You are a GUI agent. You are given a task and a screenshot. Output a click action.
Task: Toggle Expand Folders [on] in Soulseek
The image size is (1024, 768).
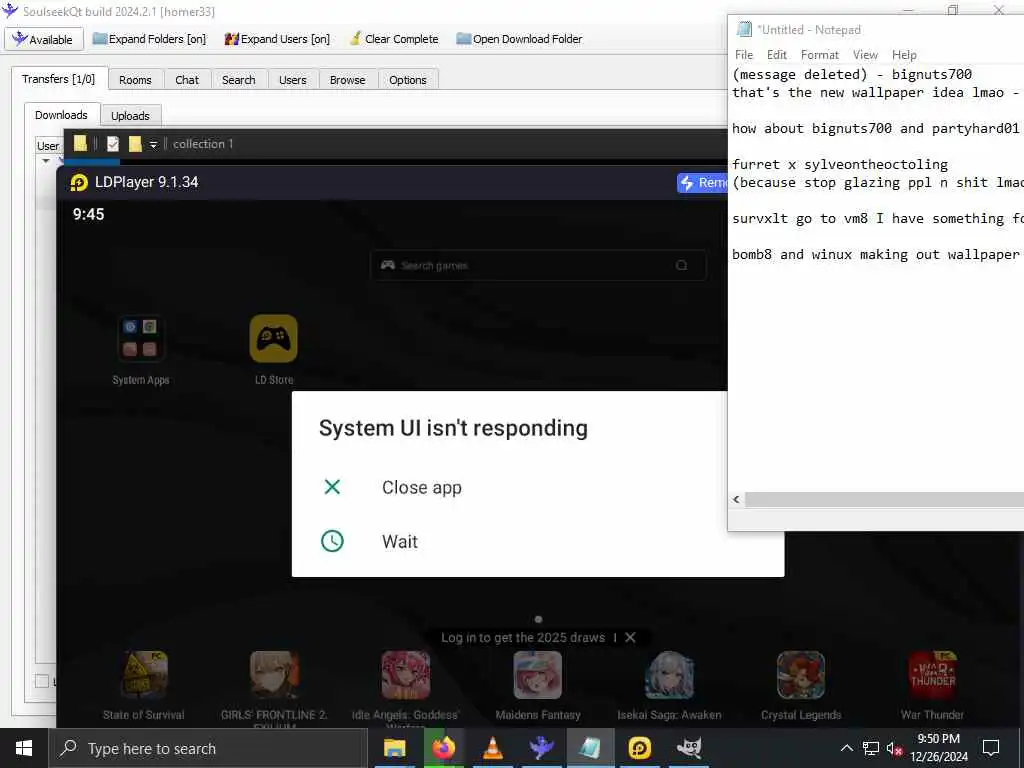(149, 39)
